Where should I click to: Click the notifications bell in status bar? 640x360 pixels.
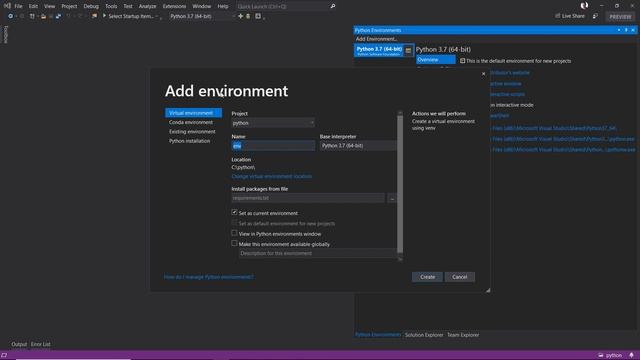tap(631, 355)
